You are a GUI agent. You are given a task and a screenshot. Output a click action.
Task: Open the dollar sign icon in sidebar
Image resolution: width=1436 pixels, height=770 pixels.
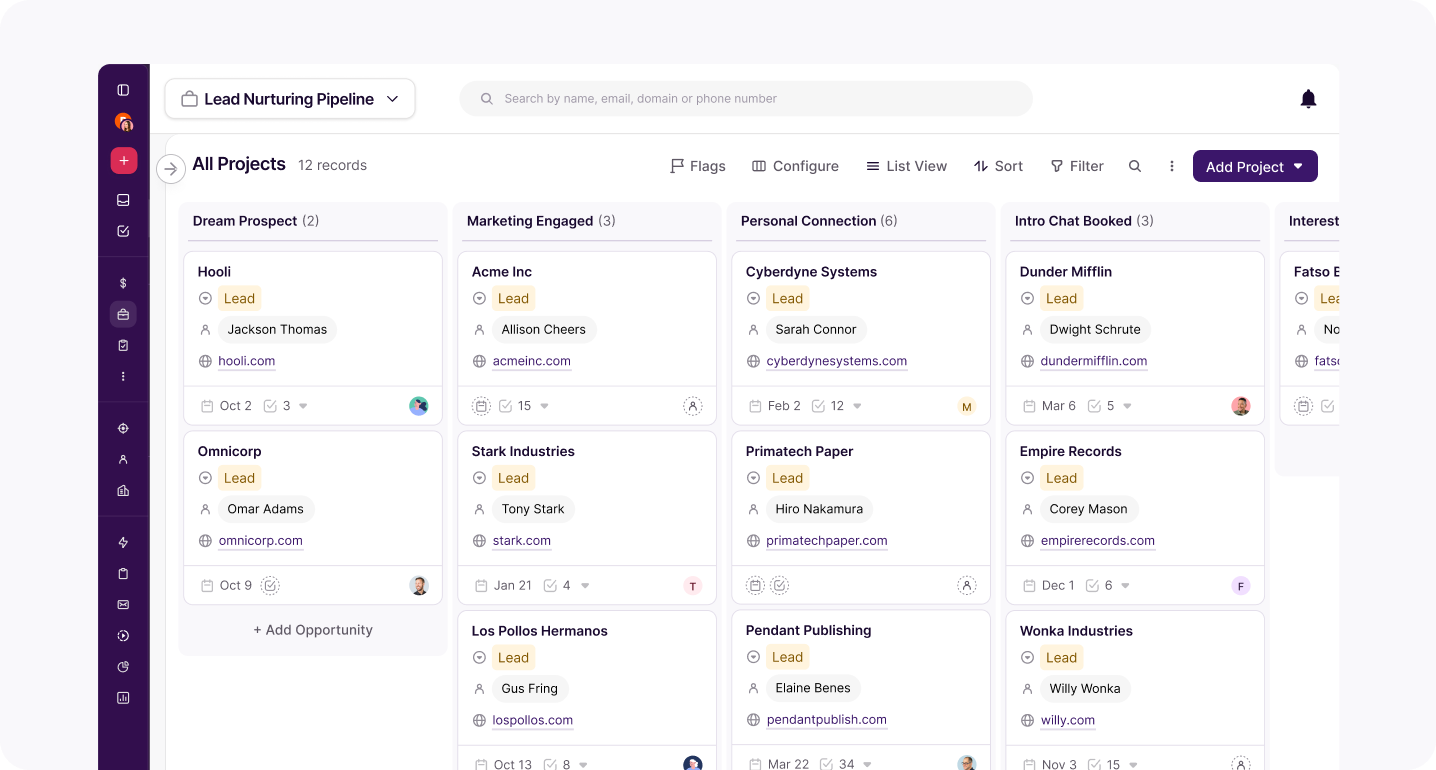click(x=123, y=283)
